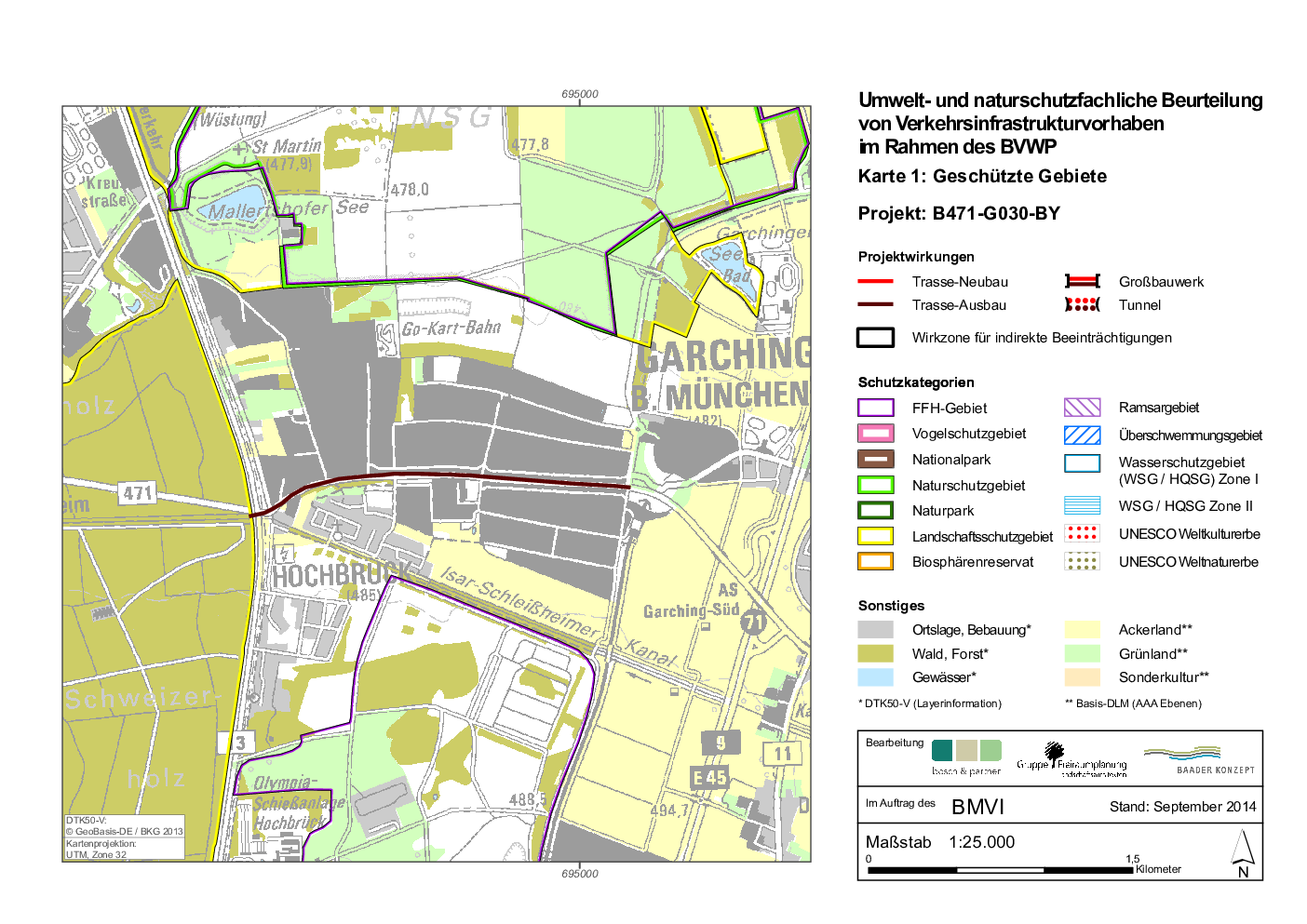Select the UNESCO Weltkulturerbe red dotted symbol

point(1082,533)
